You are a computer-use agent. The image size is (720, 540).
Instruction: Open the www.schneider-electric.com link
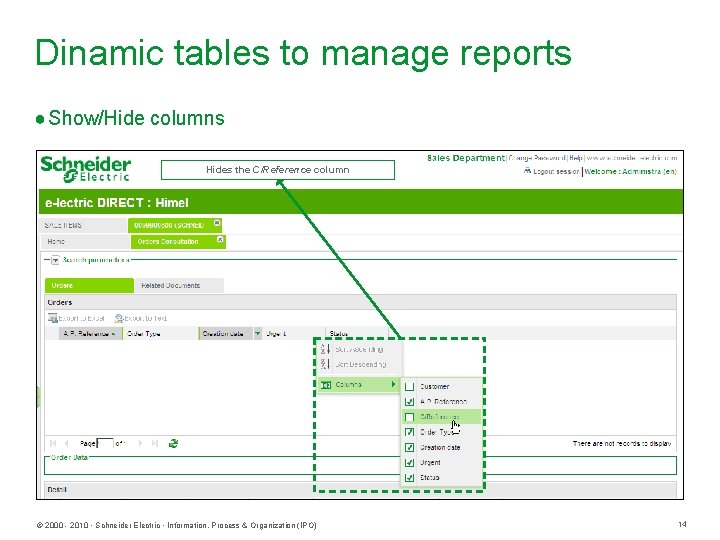(x=632, y=158)
